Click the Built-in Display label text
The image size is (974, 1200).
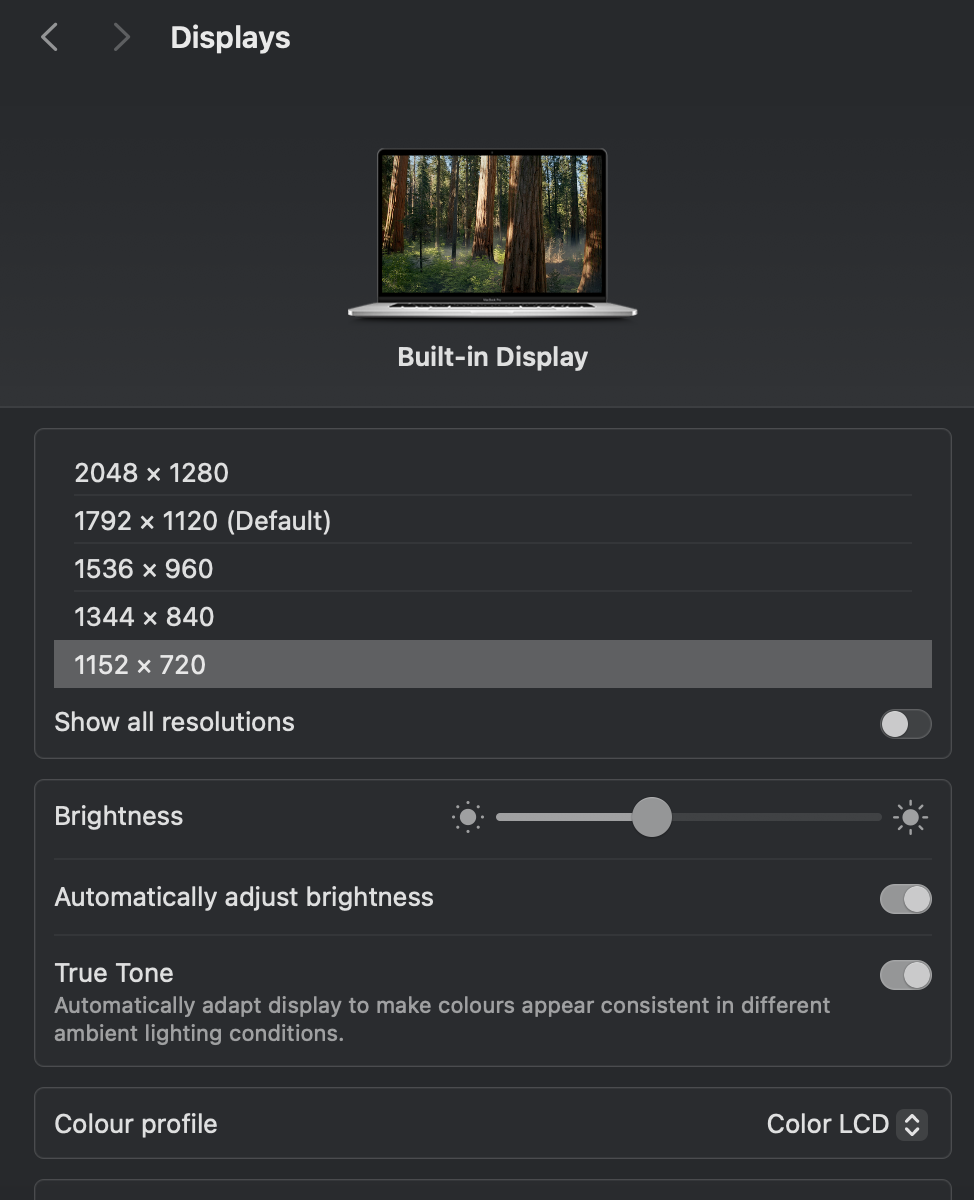click(x=492, y=356)
